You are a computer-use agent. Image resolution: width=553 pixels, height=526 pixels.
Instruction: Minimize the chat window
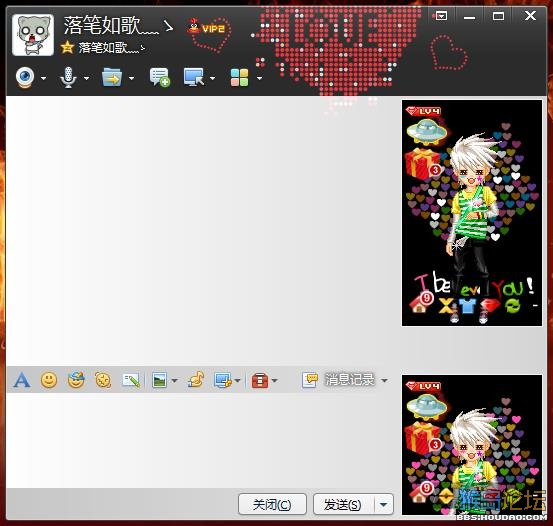coord(469,17)
